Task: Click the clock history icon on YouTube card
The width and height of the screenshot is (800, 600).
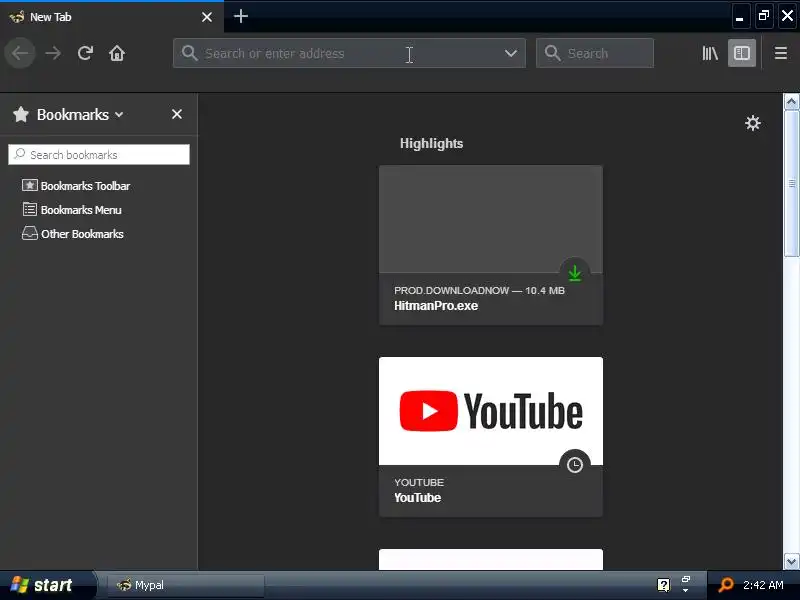Action: tap(574, 464)
